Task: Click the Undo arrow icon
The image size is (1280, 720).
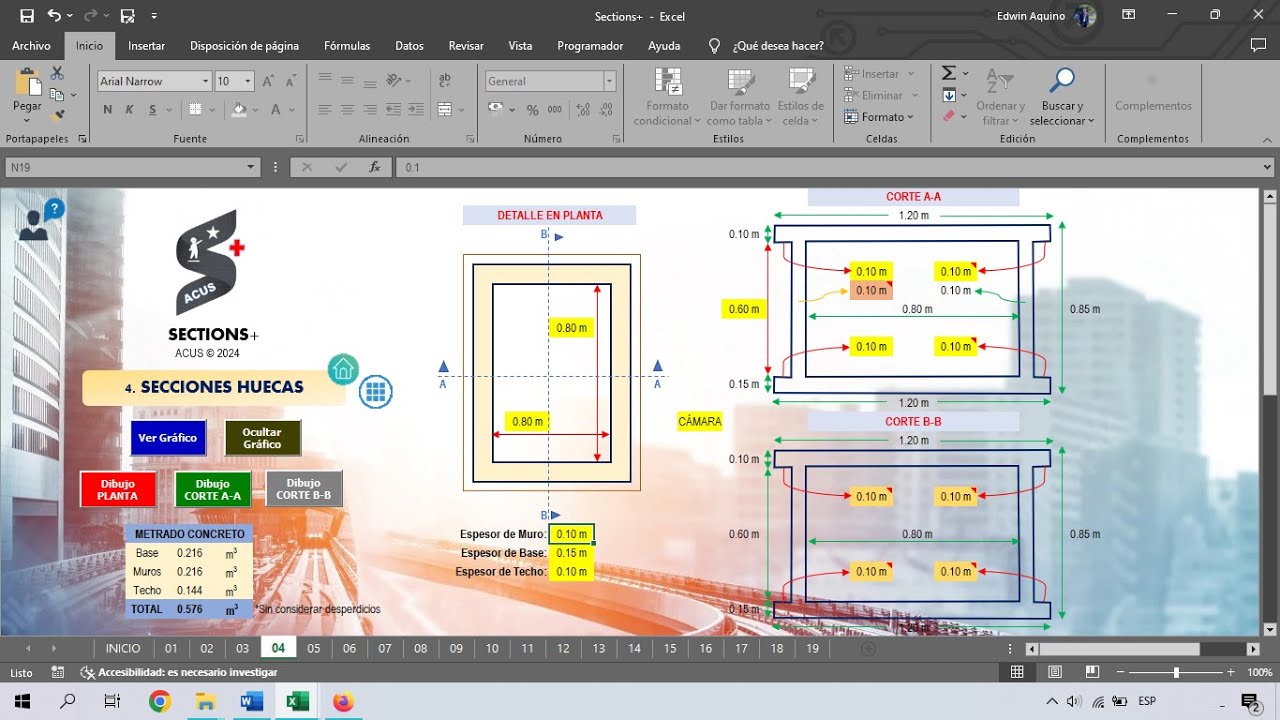Action: [x=54, y=16]
